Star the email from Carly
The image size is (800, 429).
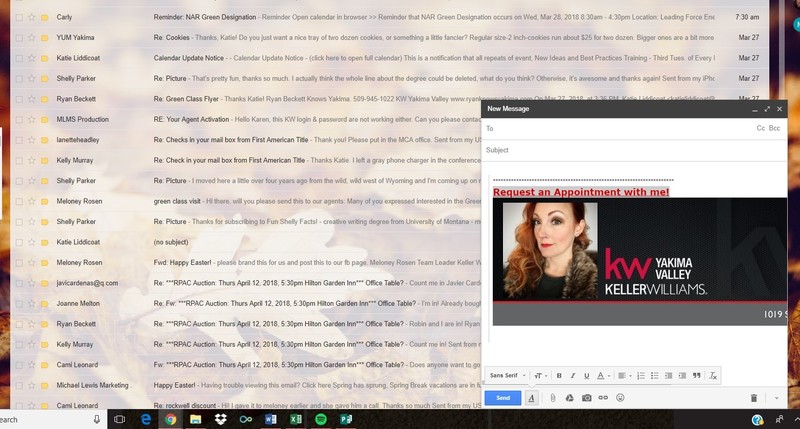32,17
